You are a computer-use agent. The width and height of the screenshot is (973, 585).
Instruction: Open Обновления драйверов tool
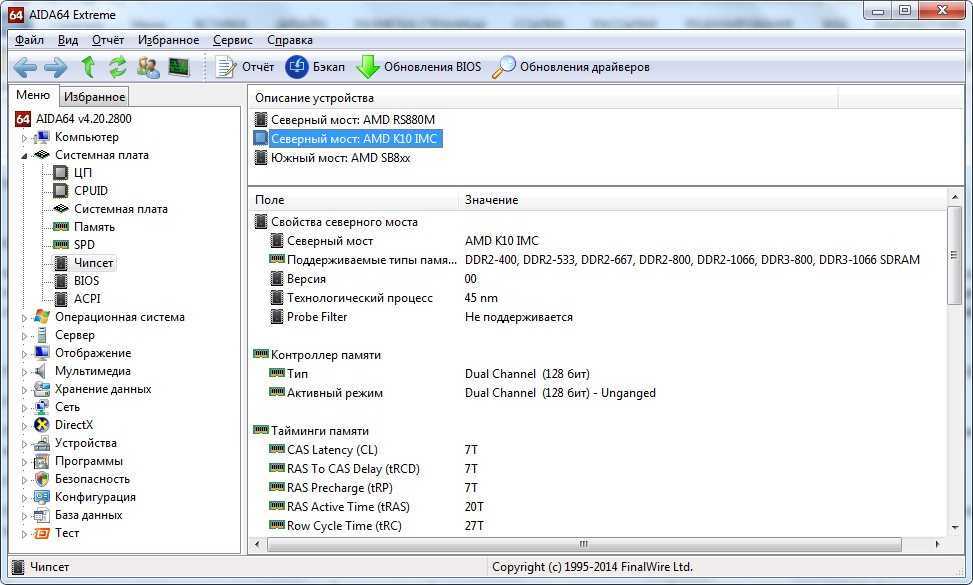[571, 67]
